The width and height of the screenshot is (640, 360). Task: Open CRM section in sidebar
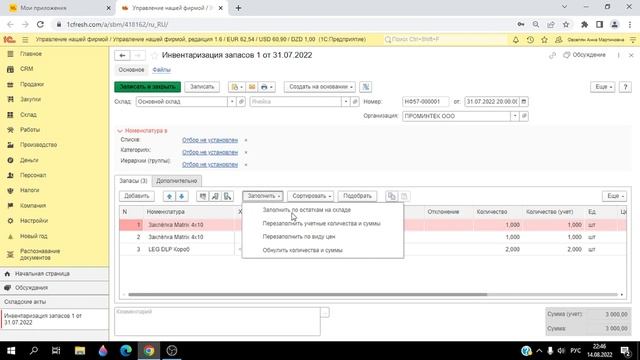click(x=27, y=69)
